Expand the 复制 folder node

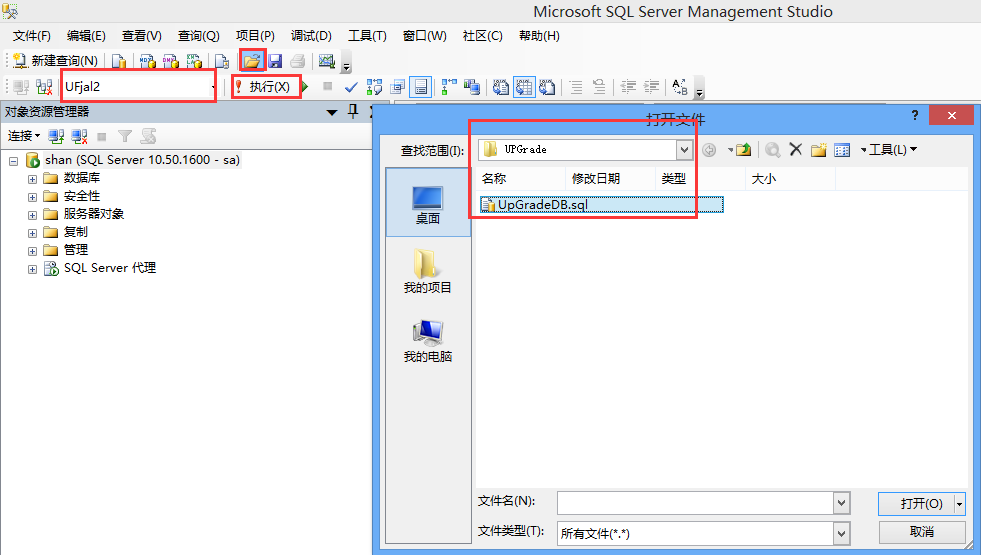[x=33, y=233]
